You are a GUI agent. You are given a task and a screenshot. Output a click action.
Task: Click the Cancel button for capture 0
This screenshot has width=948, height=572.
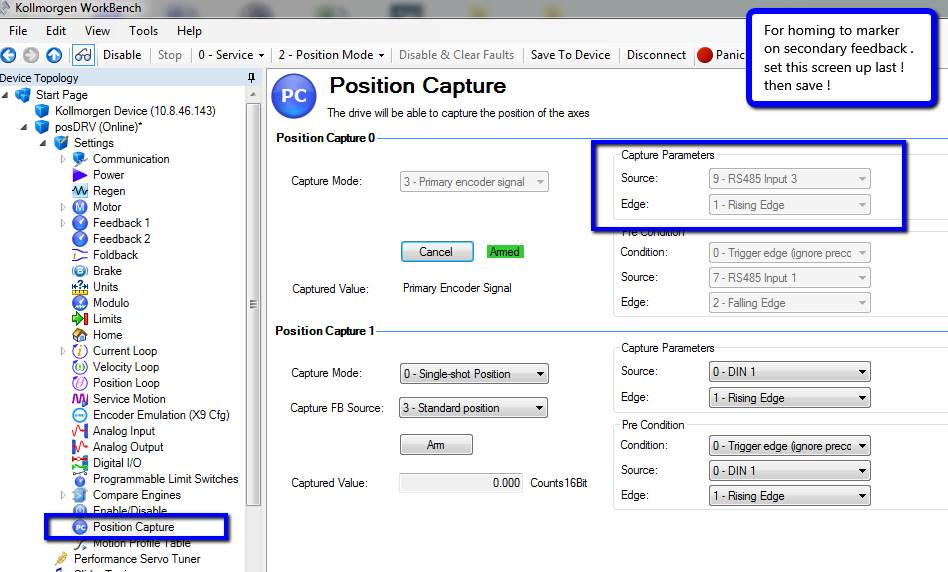[437, 252]
